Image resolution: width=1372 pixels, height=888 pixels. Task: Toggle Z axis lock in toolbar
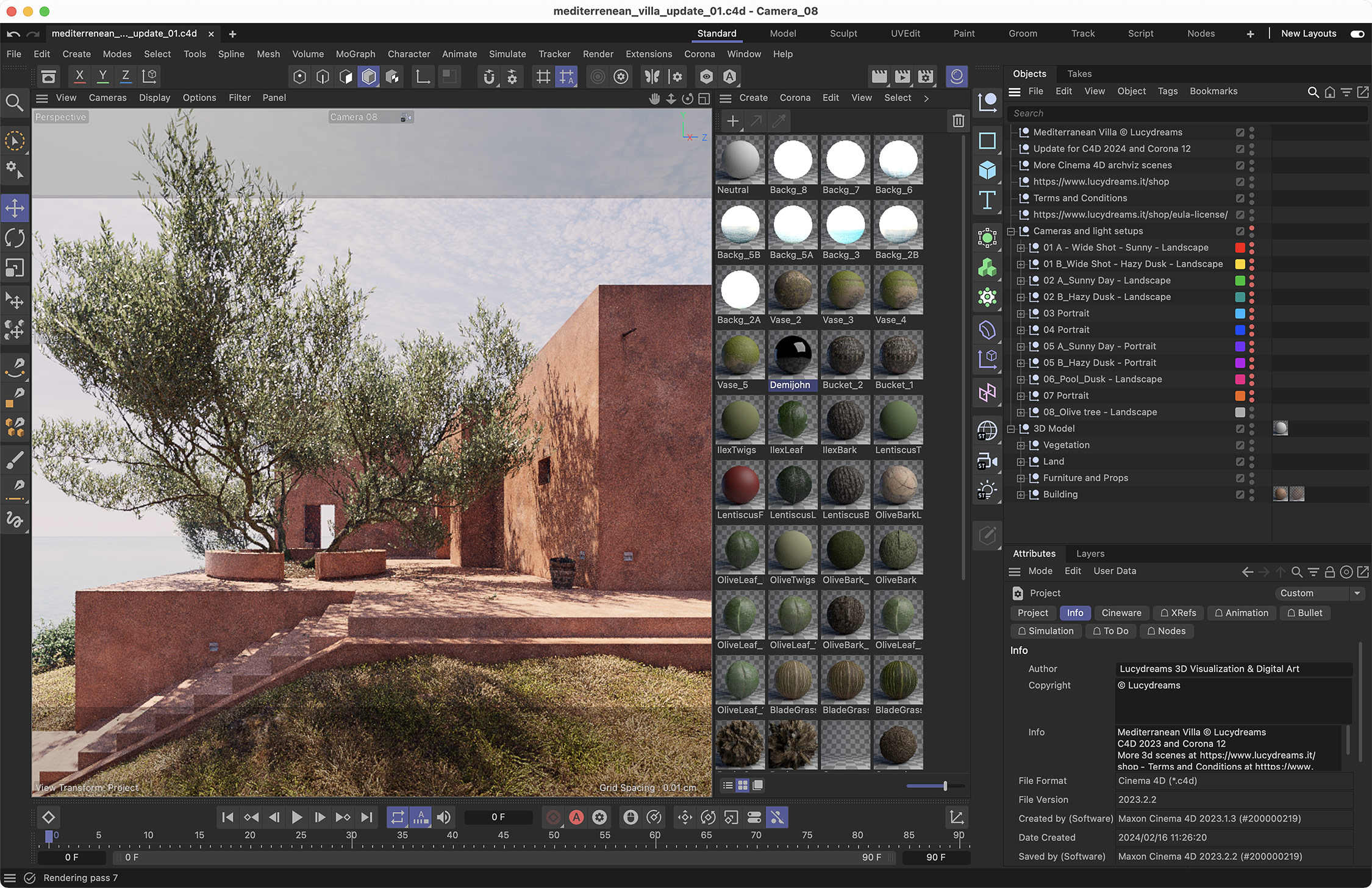(126, 76)
